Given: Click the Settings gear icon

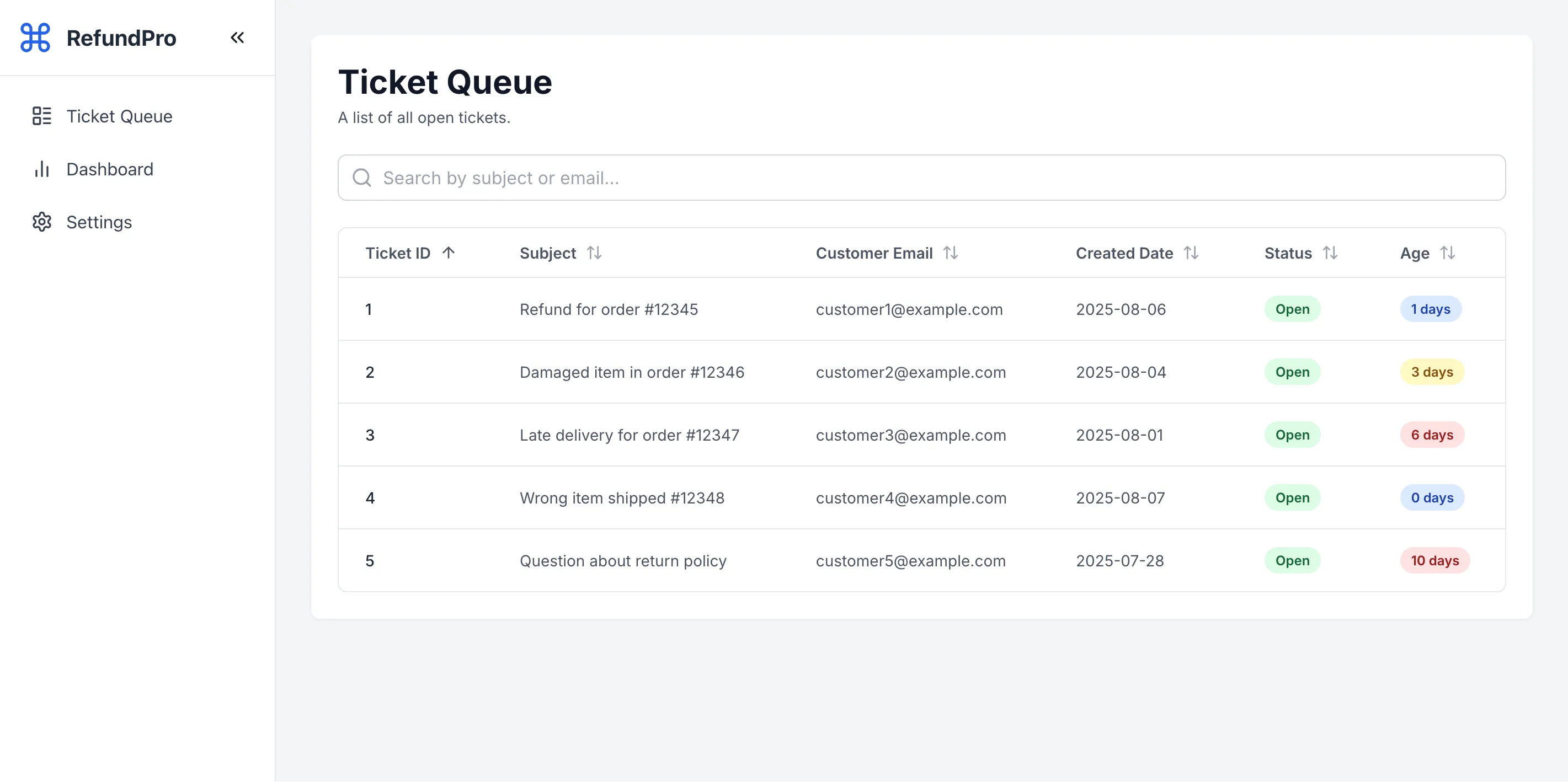Looking at the screenshot, I should (41, 222).
